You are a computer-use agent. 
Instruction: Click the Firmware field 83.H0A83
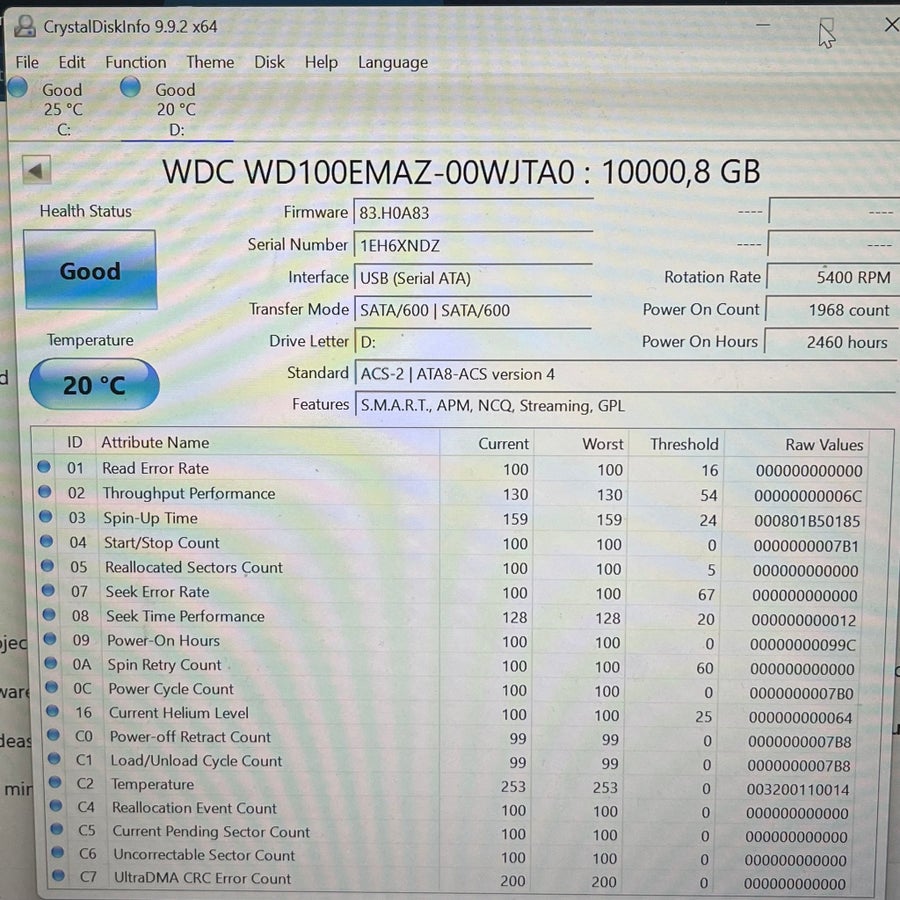click(473, 213)
